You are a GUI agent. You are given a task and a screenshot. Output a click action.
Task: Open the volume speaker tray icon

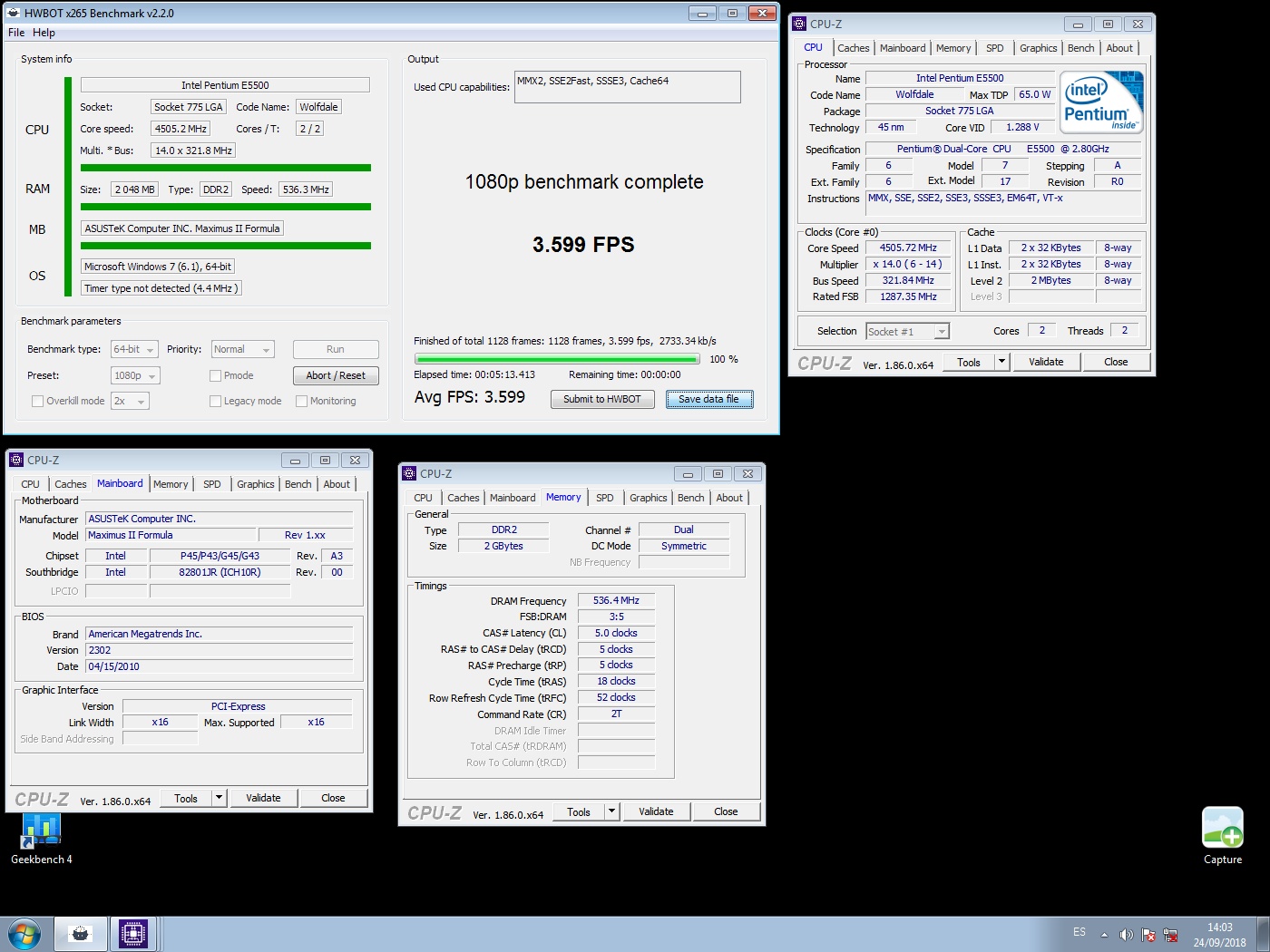pyautogui.click(x=1126, y=935)
